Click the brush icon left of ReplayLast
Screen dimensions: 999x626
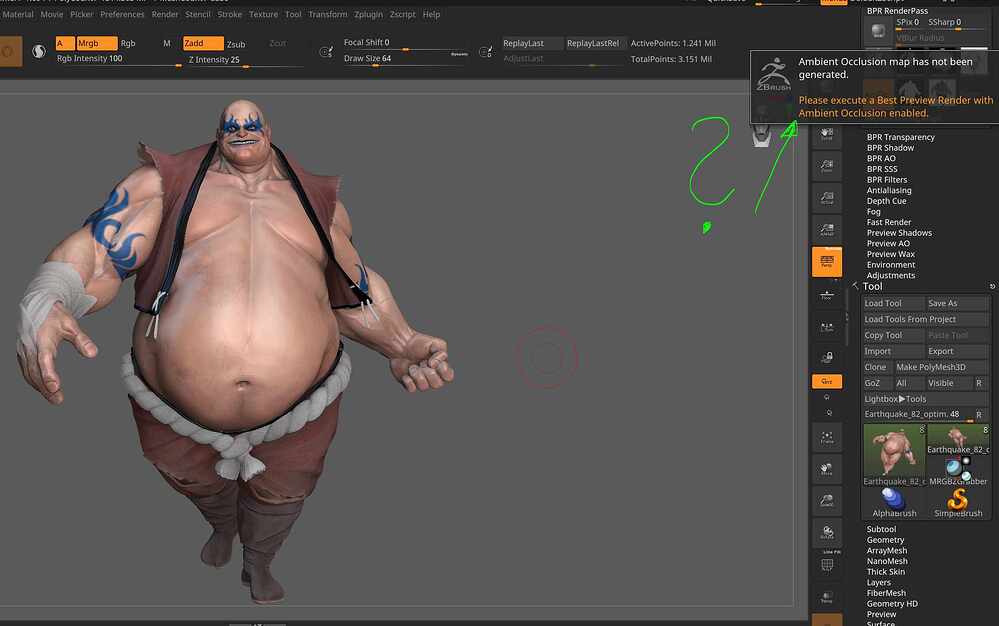pyautogui.click(x=485, y=52)
